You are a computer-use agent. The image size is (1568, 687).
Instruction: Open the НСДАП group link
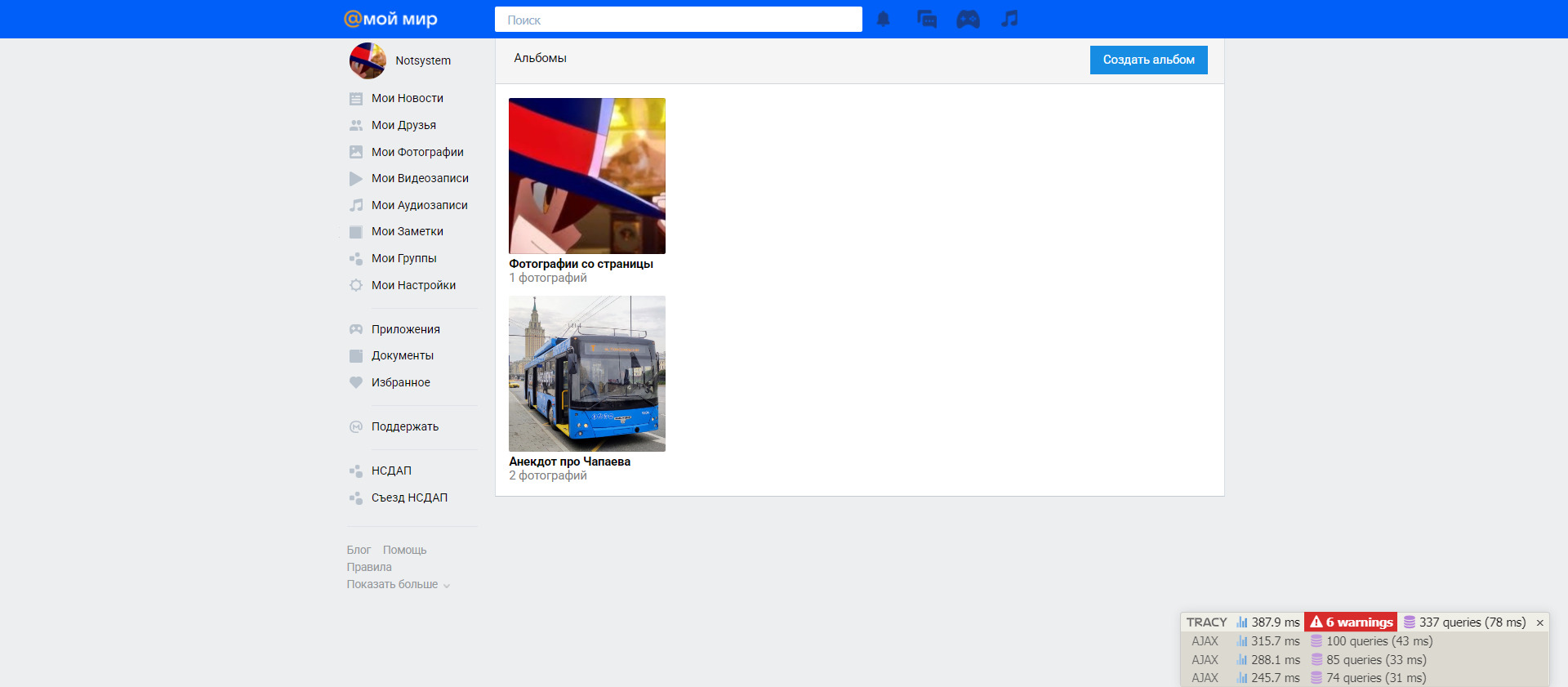(391, 471)
